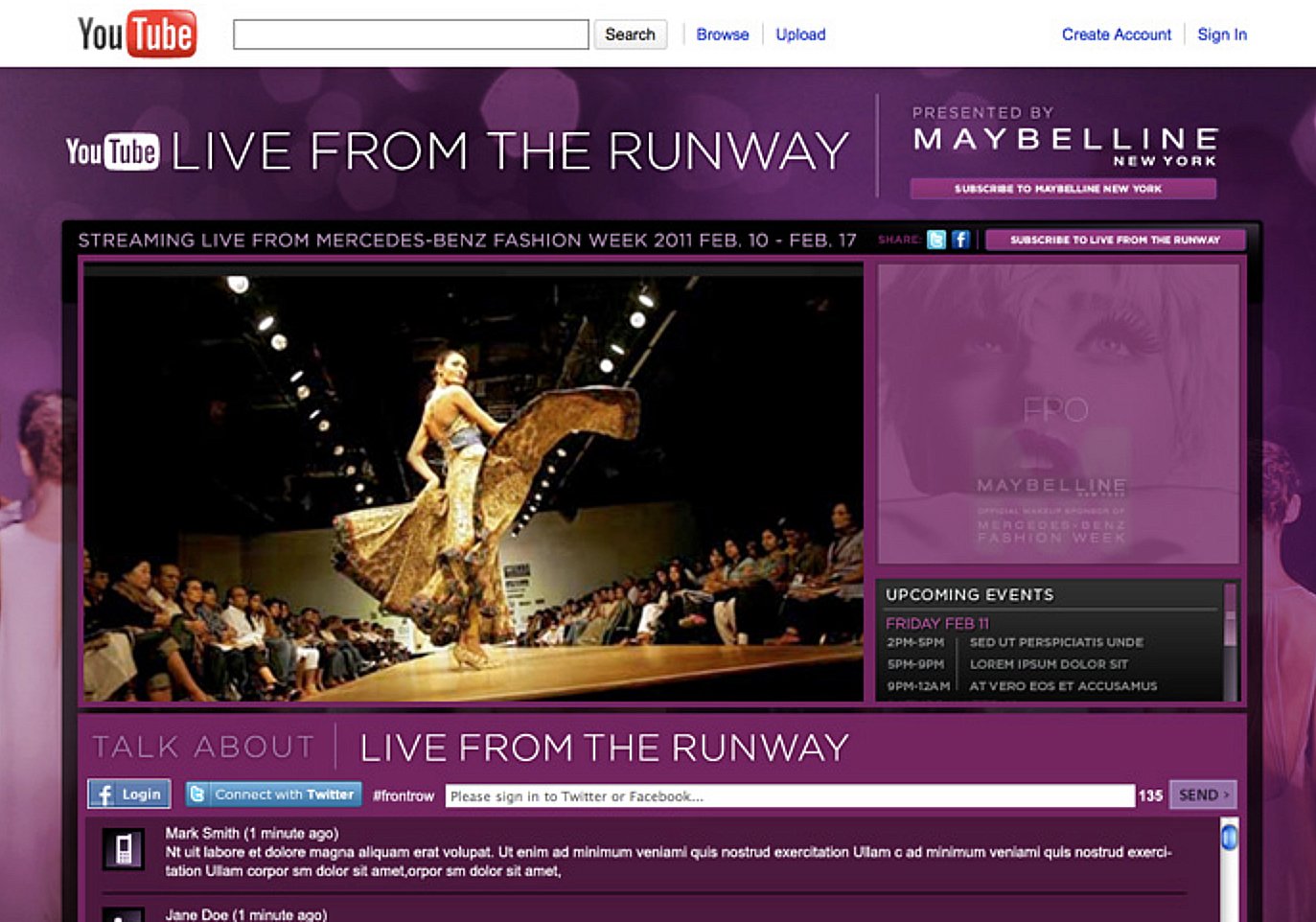Click Connect with Twitter button

(273, 795)
